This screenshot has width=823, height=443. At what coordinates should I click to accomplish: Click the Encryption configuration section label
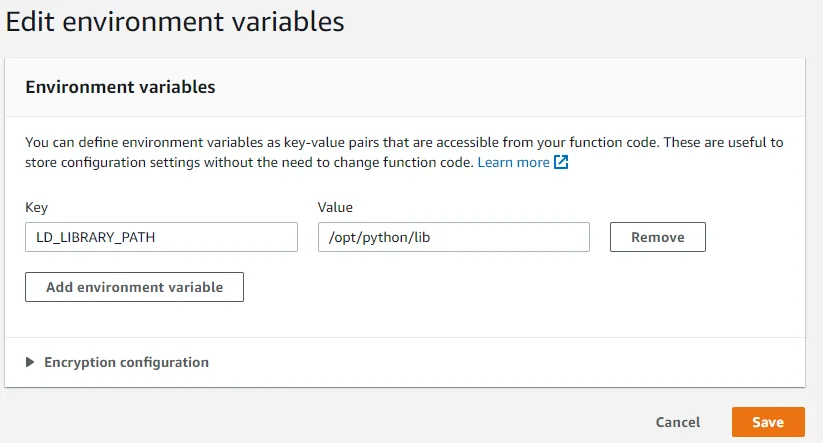tap(126, 363)
